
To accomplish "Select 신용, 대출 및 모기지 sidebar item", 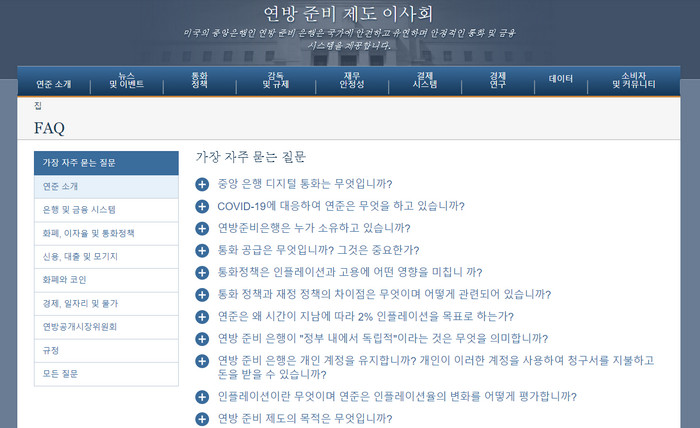I will pos(106,257).
